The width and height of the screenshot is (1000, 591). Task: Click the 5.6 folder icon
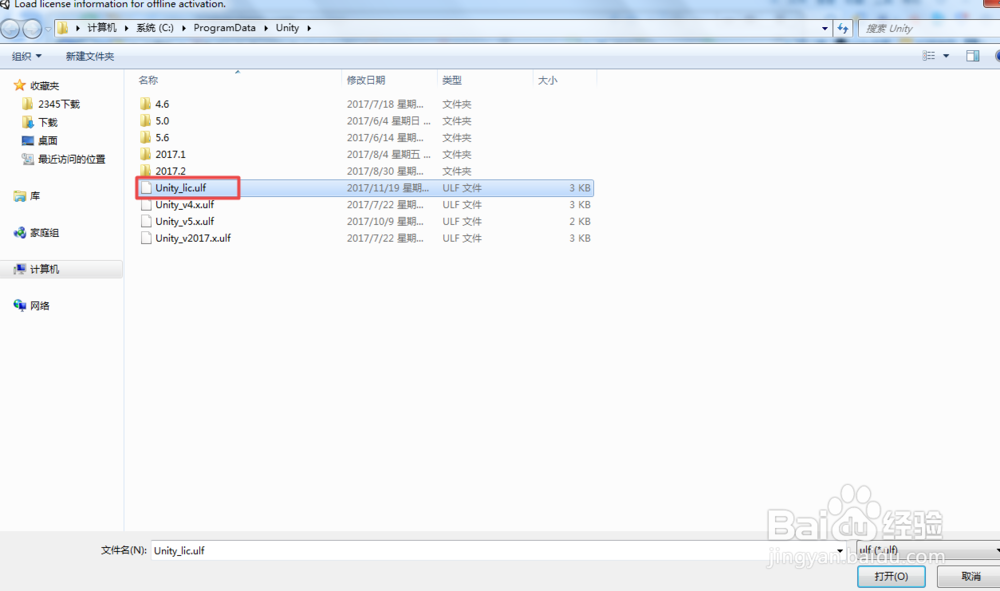click(146, 137)
